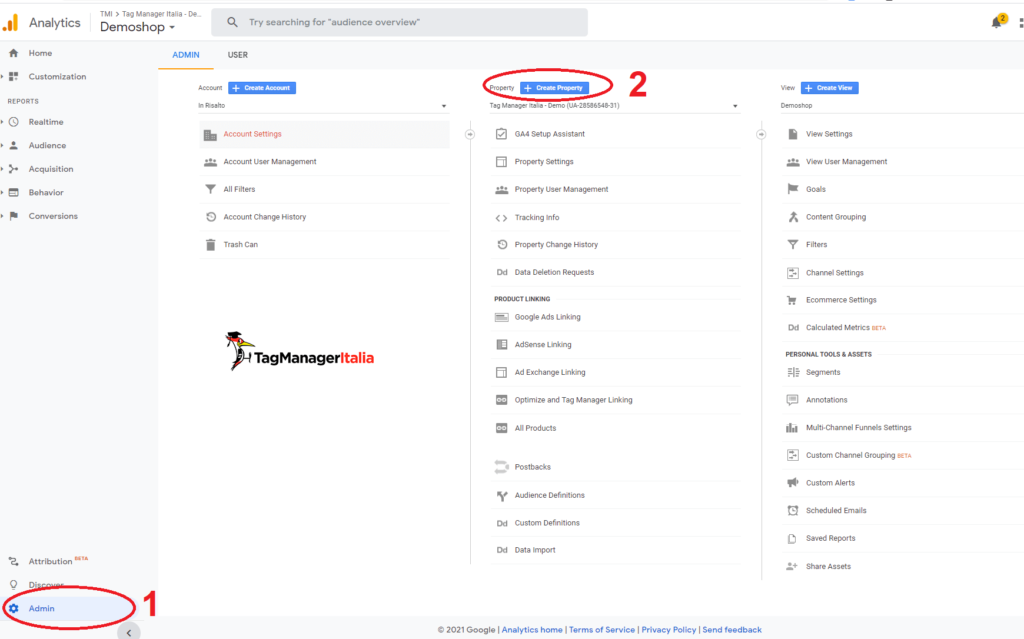Click the Send feedback link
This screenshot has width=1024, height=639.
coord(731,630)
